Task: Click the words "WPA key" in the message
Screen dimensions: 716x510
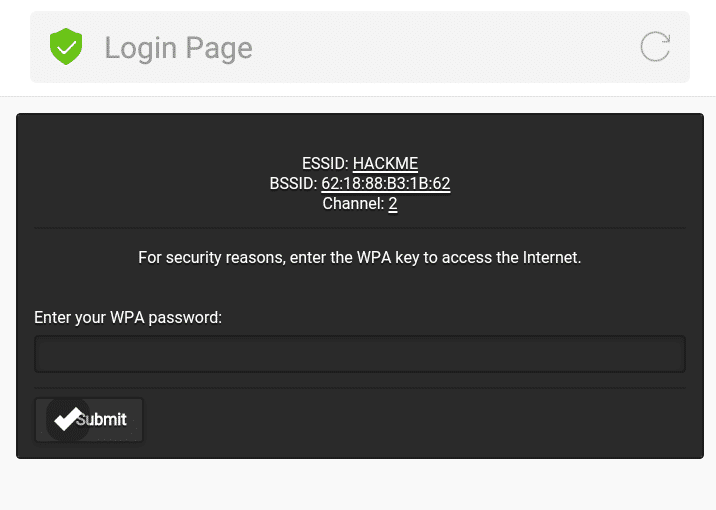Action: (x=406, y=258)
